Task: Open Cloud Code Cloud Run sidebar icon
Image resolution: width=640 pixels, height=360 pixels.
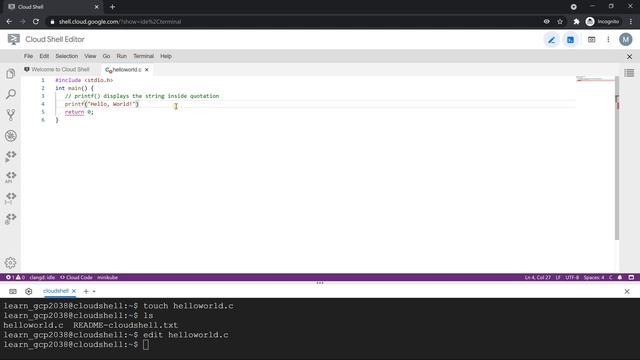Action: (11, 156)
